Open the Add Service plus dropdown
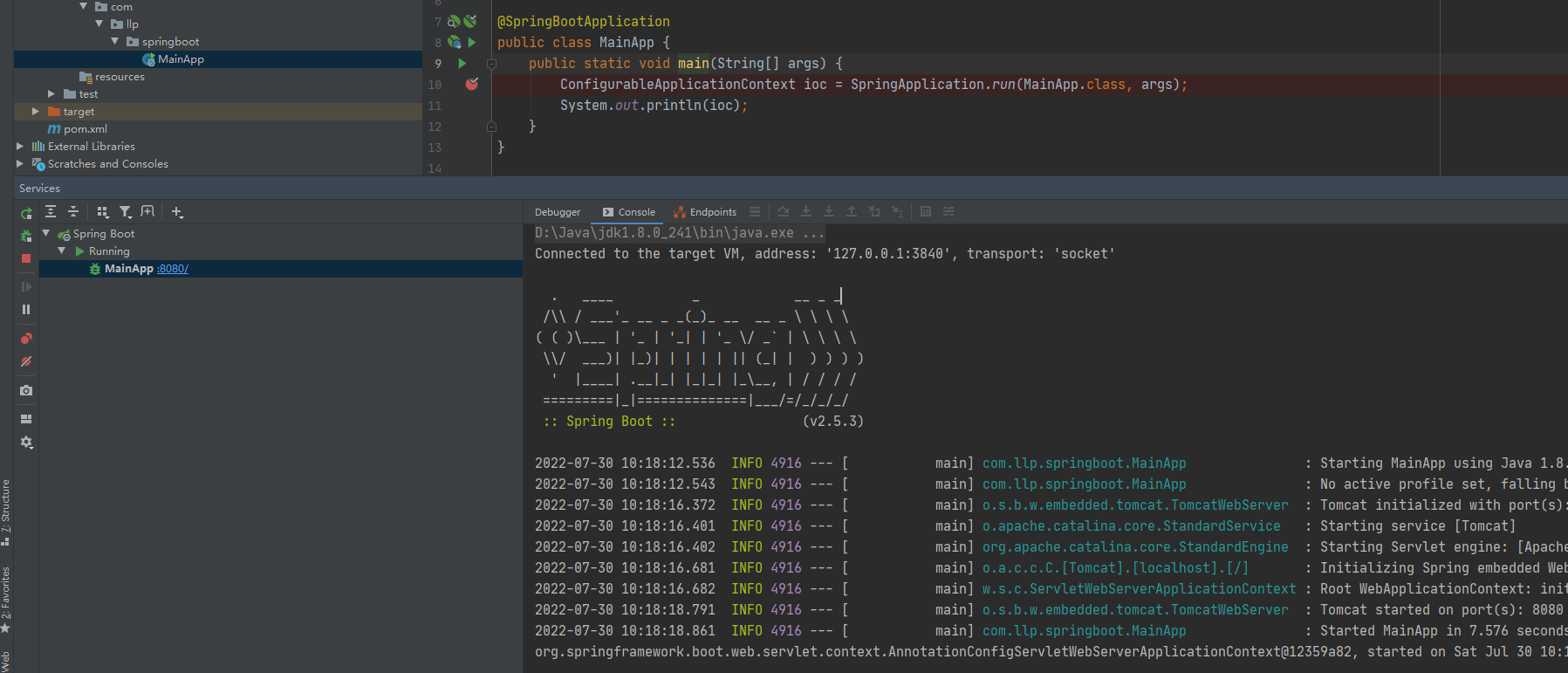Viewport: 1568px width, 673px height. (x=177, y=211)
